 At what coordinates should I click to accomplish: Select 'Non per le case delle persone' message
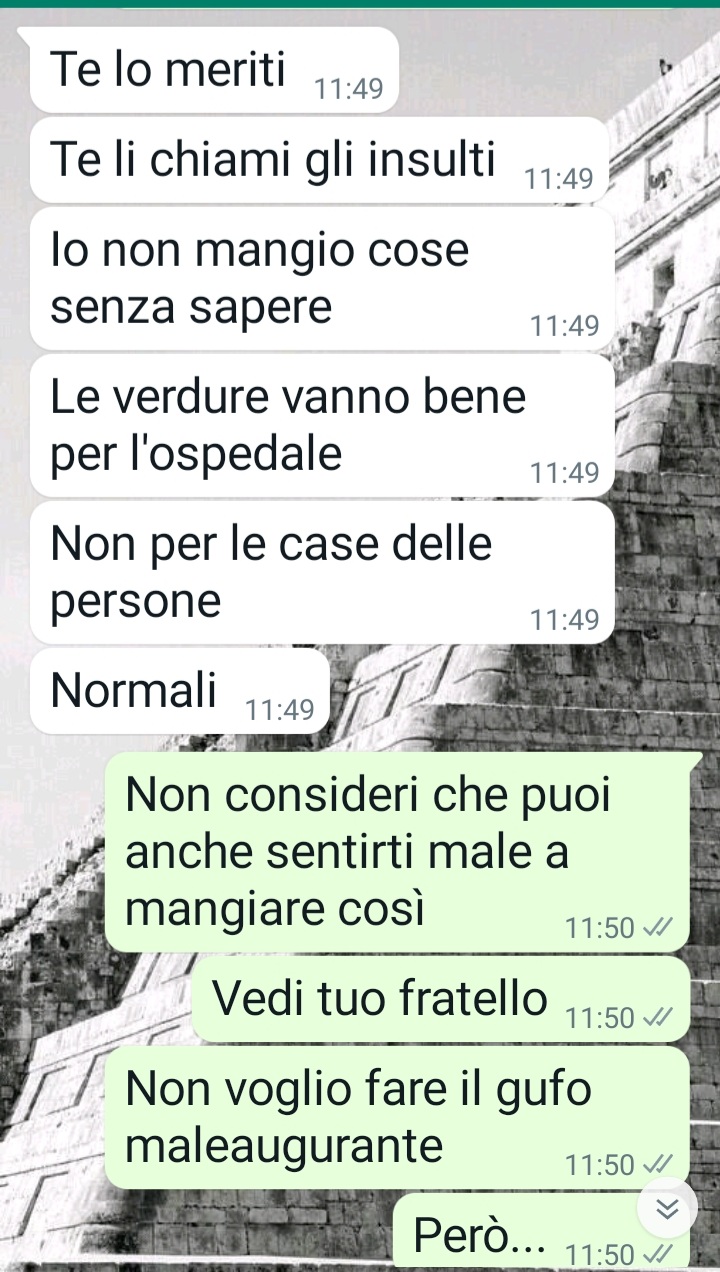[x=323, y=573]
